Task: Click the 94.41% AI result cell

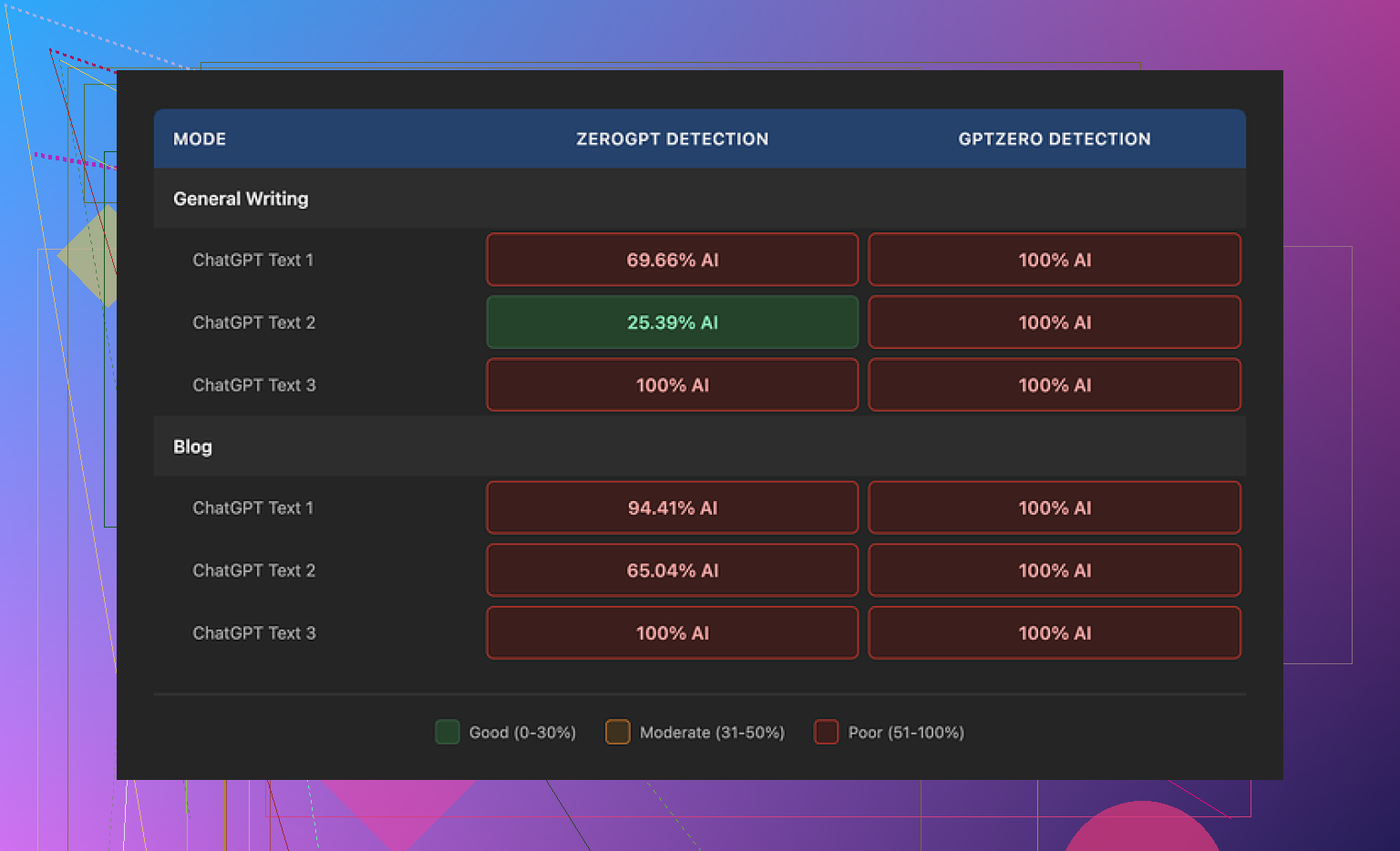Action: 672,508
